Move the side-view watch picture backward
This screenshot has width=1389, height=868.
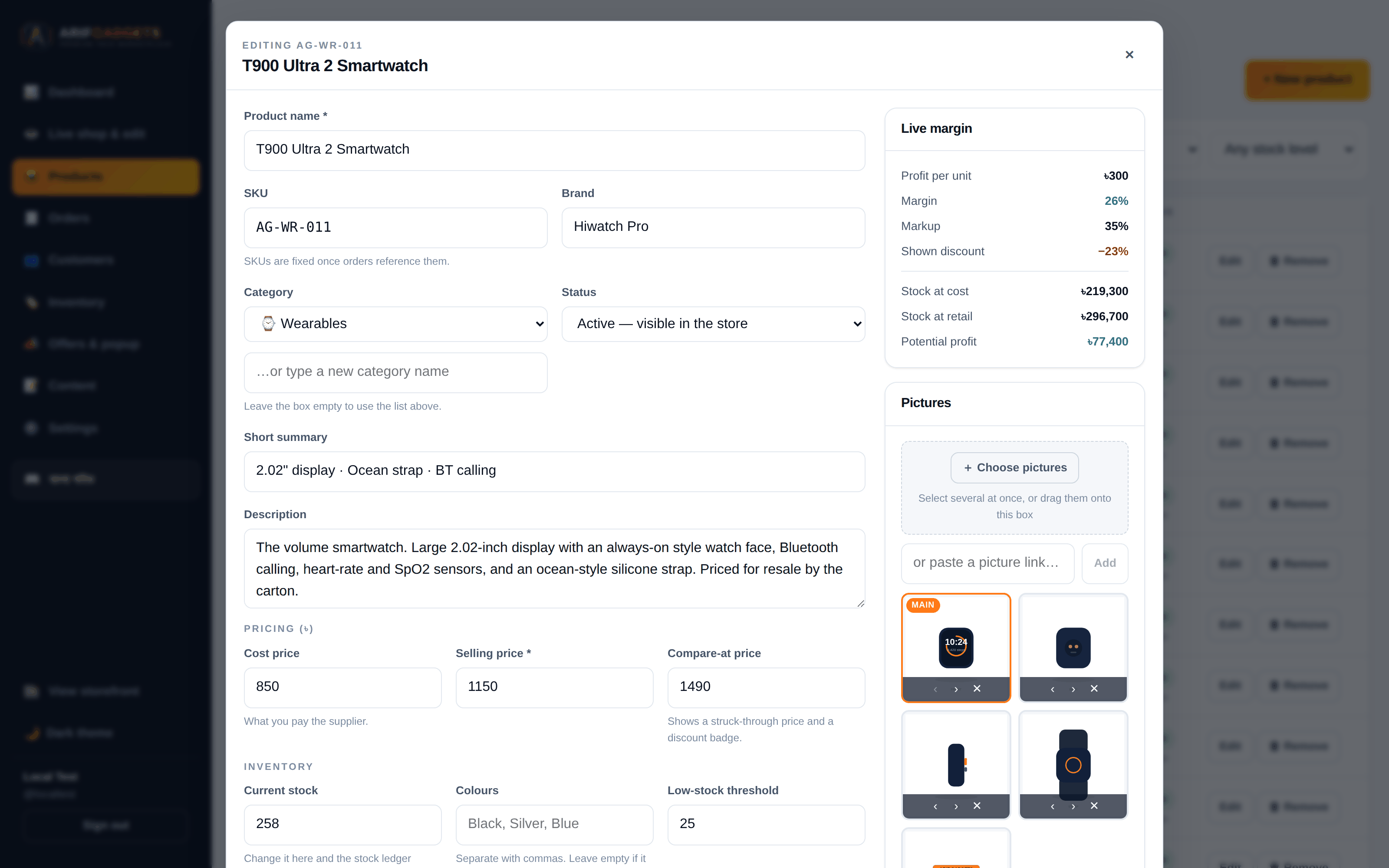tap(935, 806)
